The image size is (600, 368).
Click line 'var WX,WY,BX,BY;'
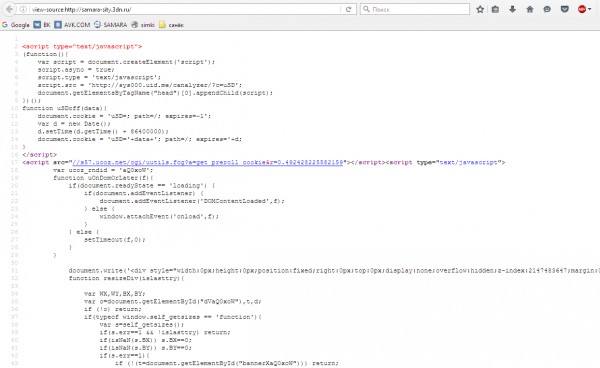tap(115, 294)
